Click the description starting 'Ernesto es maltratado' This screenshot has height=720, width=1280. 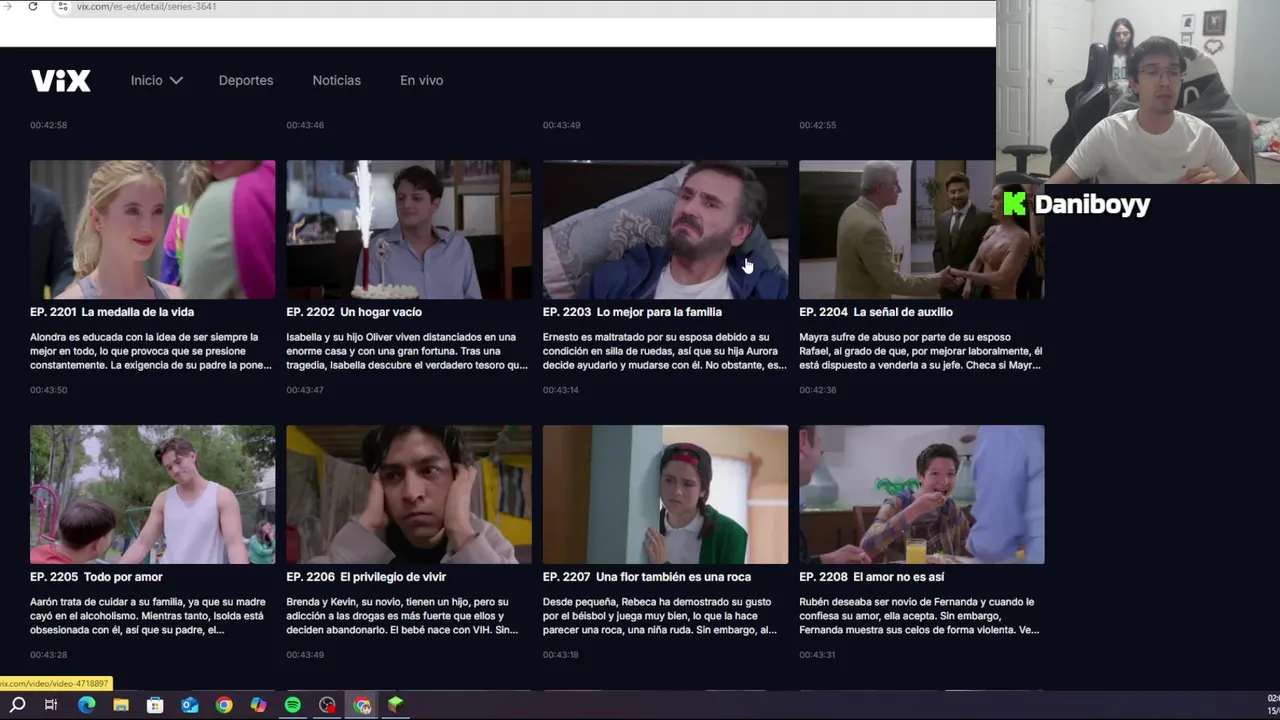(664, 351)
